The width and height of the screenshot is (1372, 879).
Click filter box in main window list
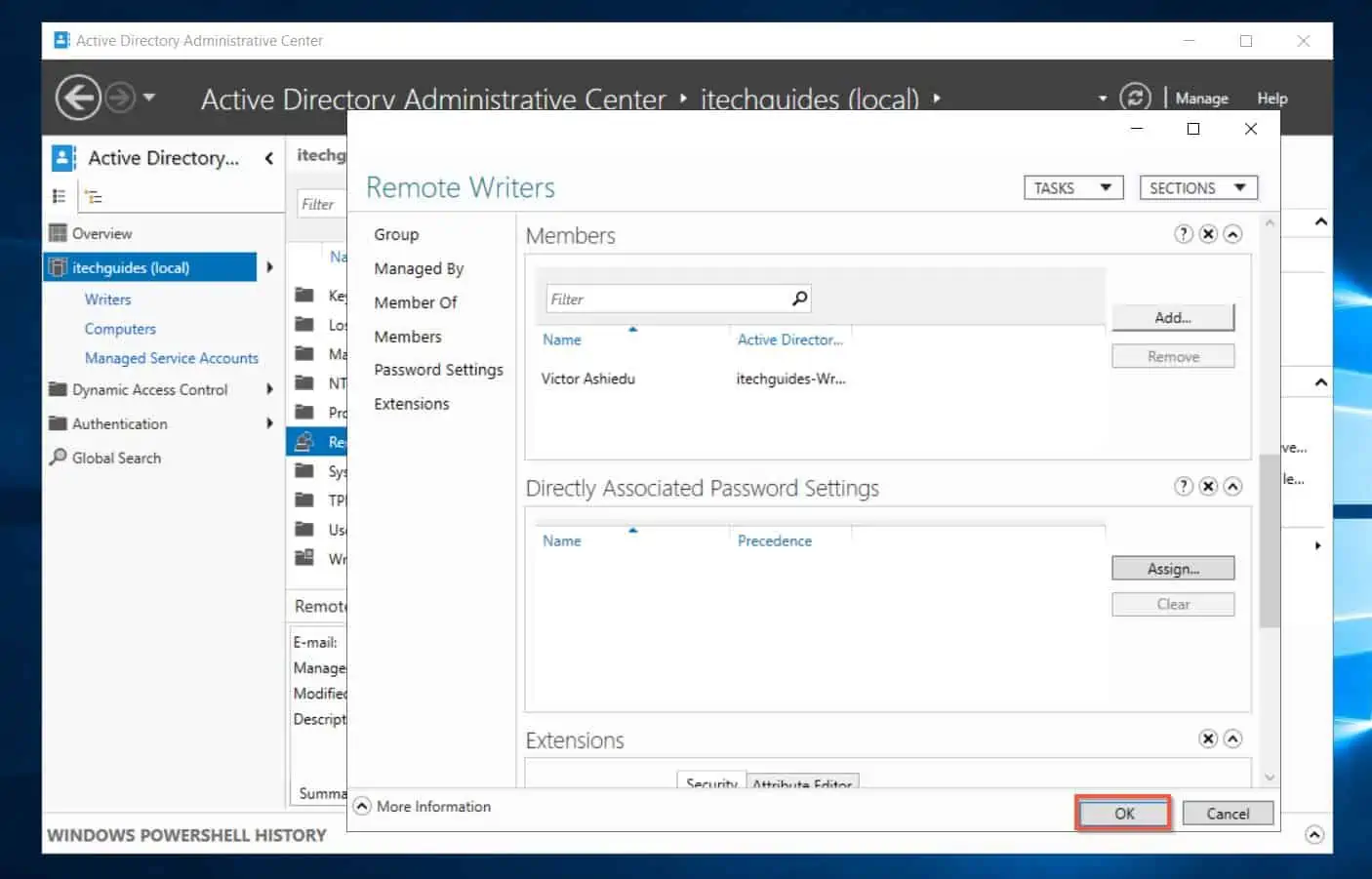(322, 204)
